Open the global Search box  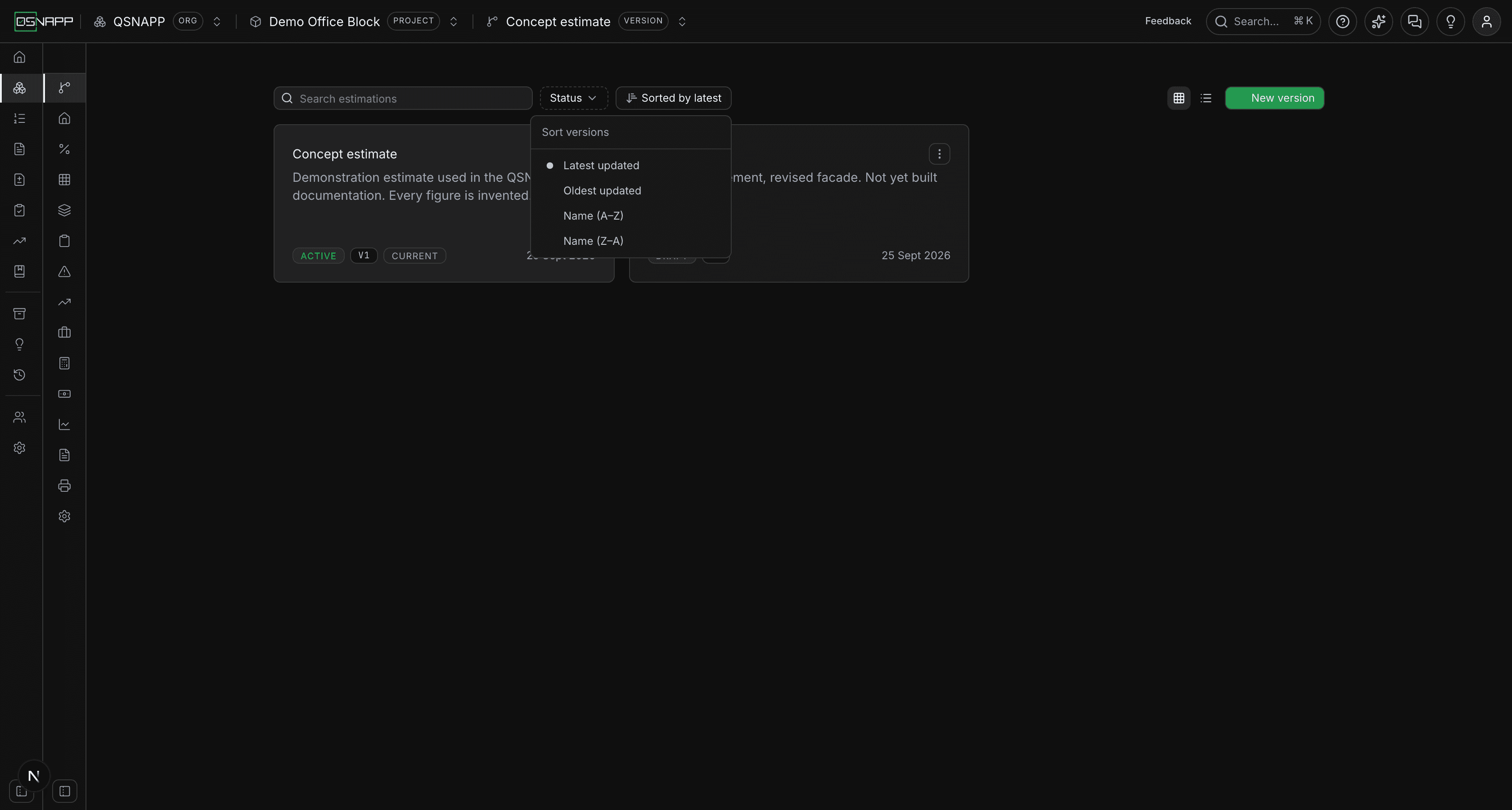pyautogui.click(x=1263, y=22)
